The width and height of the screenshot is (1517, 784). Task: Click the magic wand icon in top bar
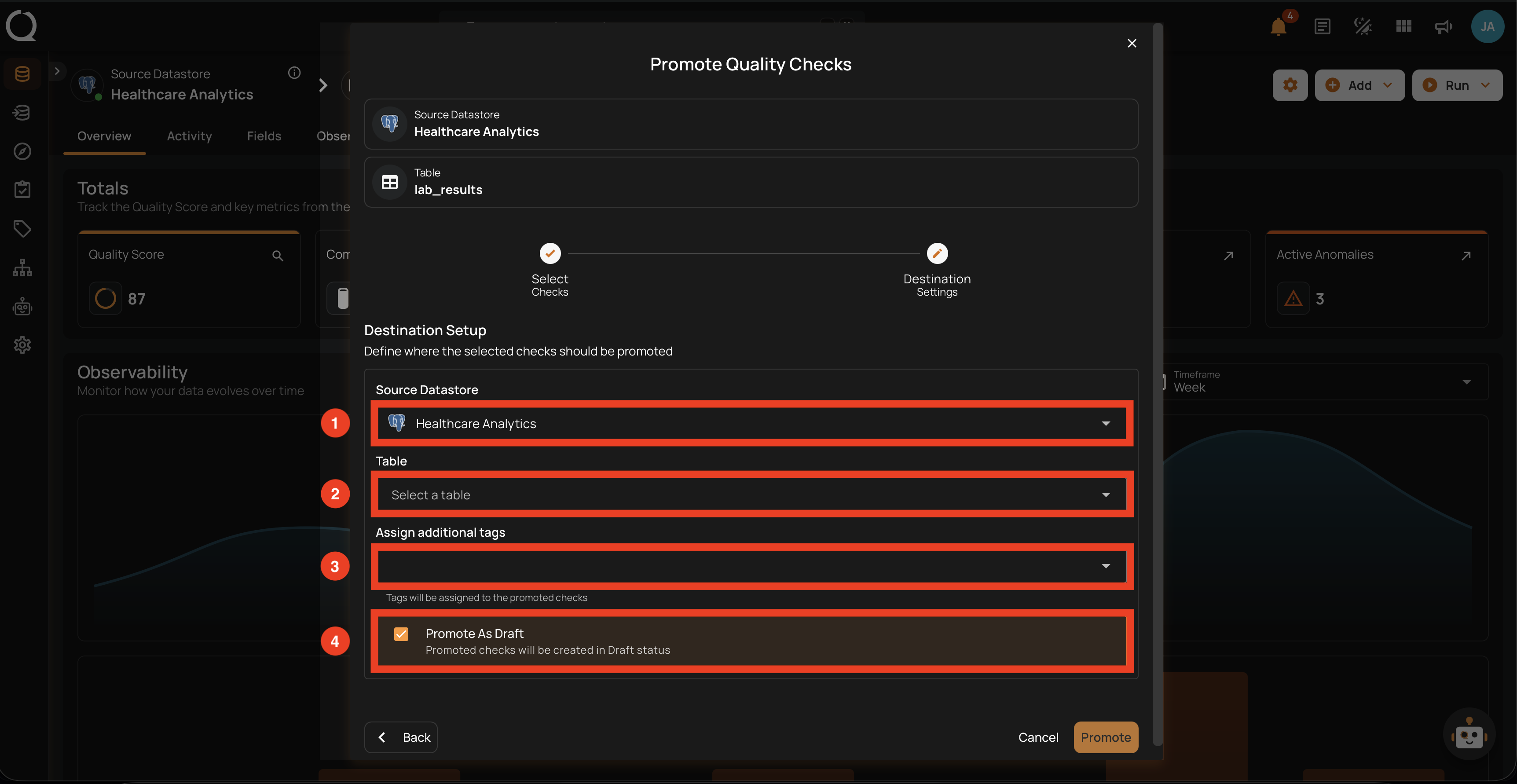1363,27
